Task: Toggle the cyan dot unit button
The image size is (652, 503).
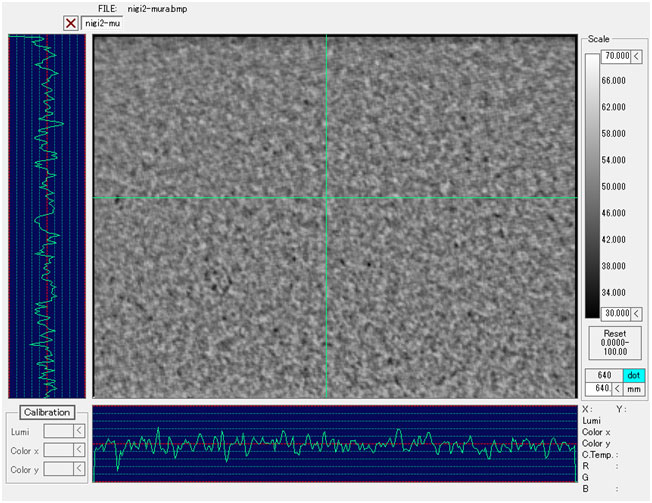Action: [x=632, y=374]
